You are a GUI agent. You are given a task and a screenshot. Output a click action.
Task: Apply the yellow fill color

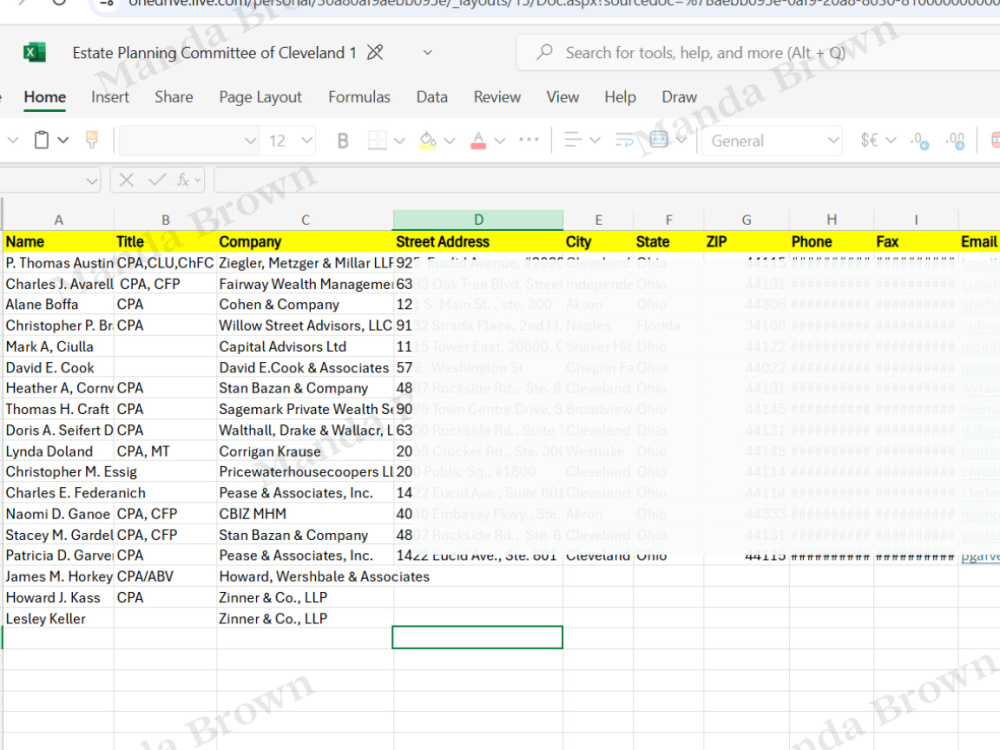pyautogui.click(x=428, y=140)
